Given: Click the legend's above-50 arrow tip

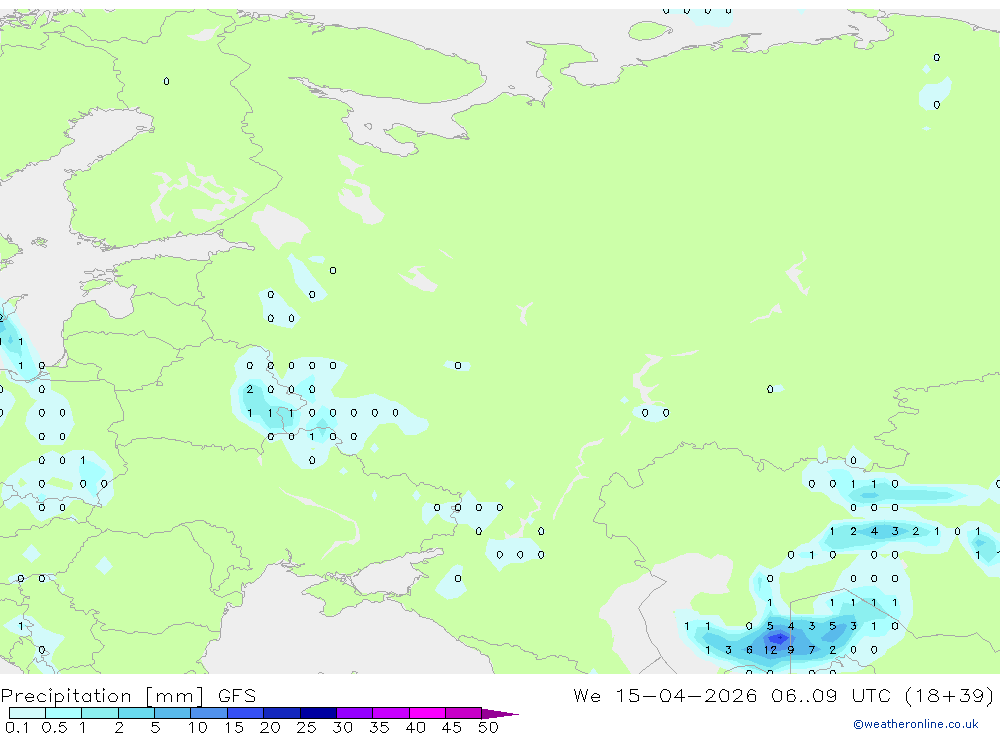Looking at the screenshot, I should click(501, 713).
